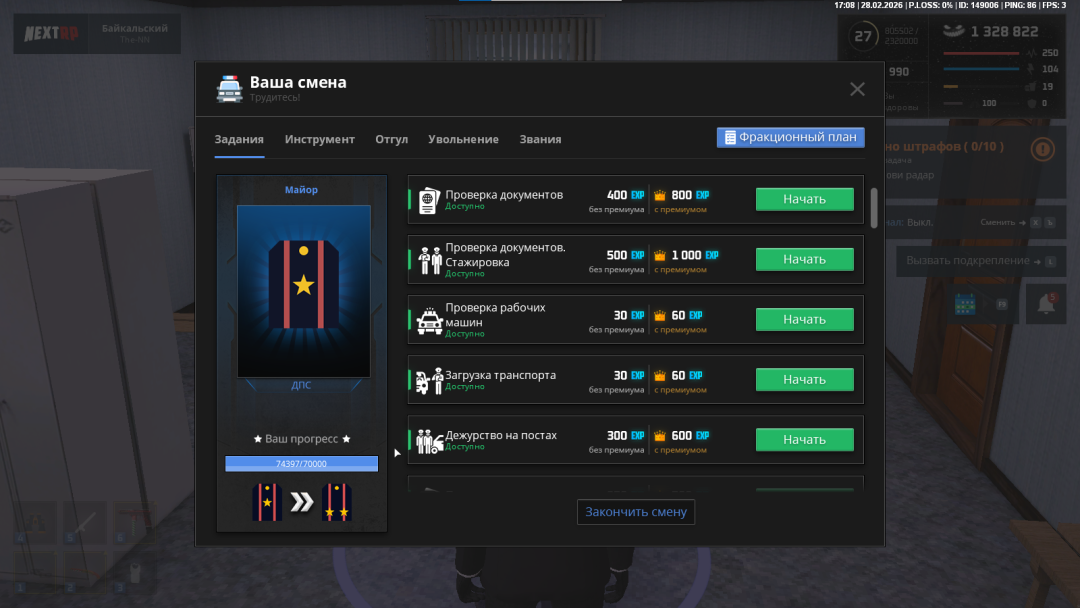Start the Дежурство на постах task
Screen dimensions: 1080x608
tap(804, 440)
